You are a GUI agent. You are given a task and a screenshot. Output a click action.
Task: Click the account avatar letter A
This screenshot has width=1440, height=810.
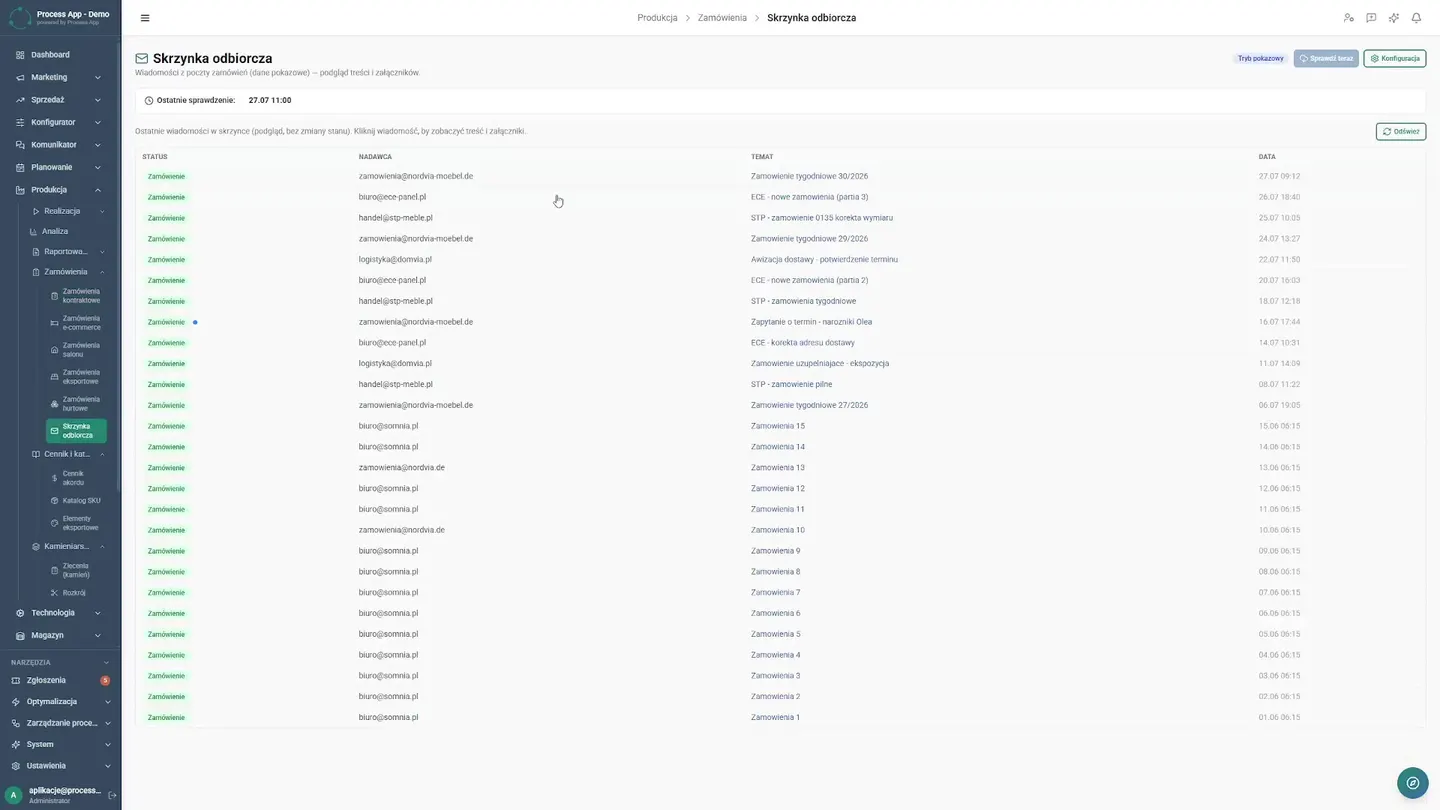14,795
